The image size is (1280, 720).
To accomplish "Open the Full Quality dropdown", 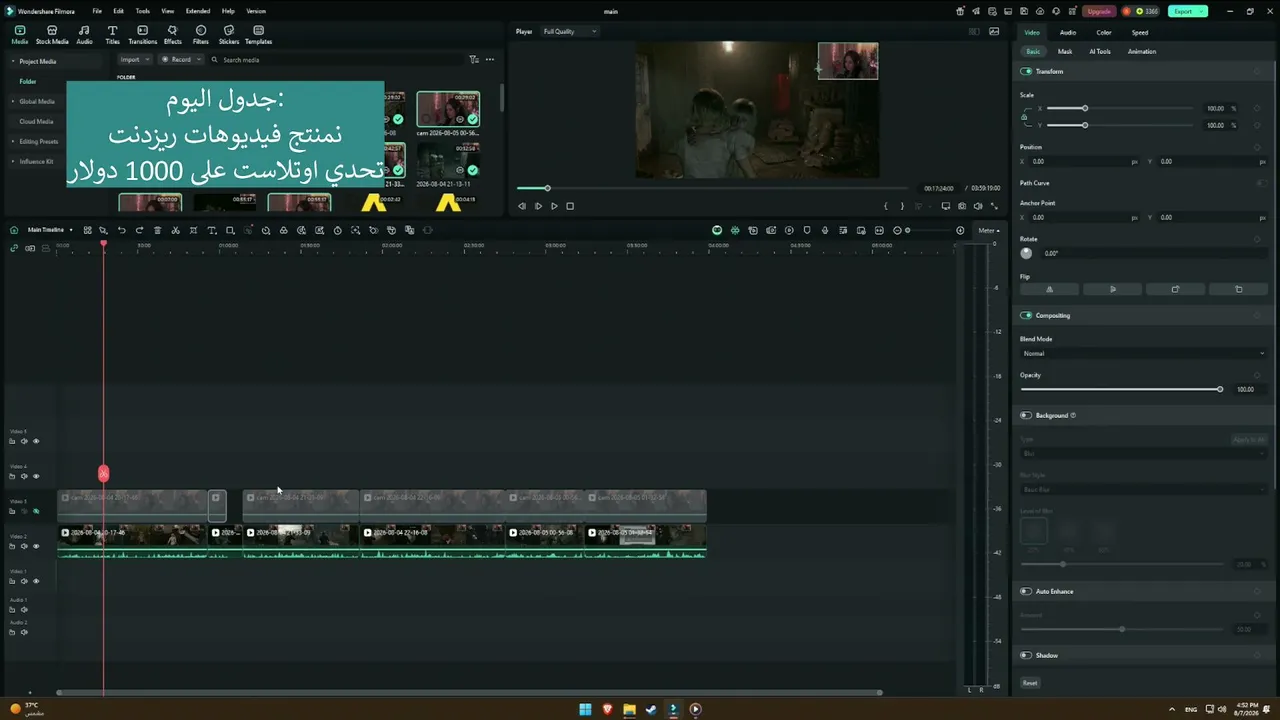I will point(569,32).
